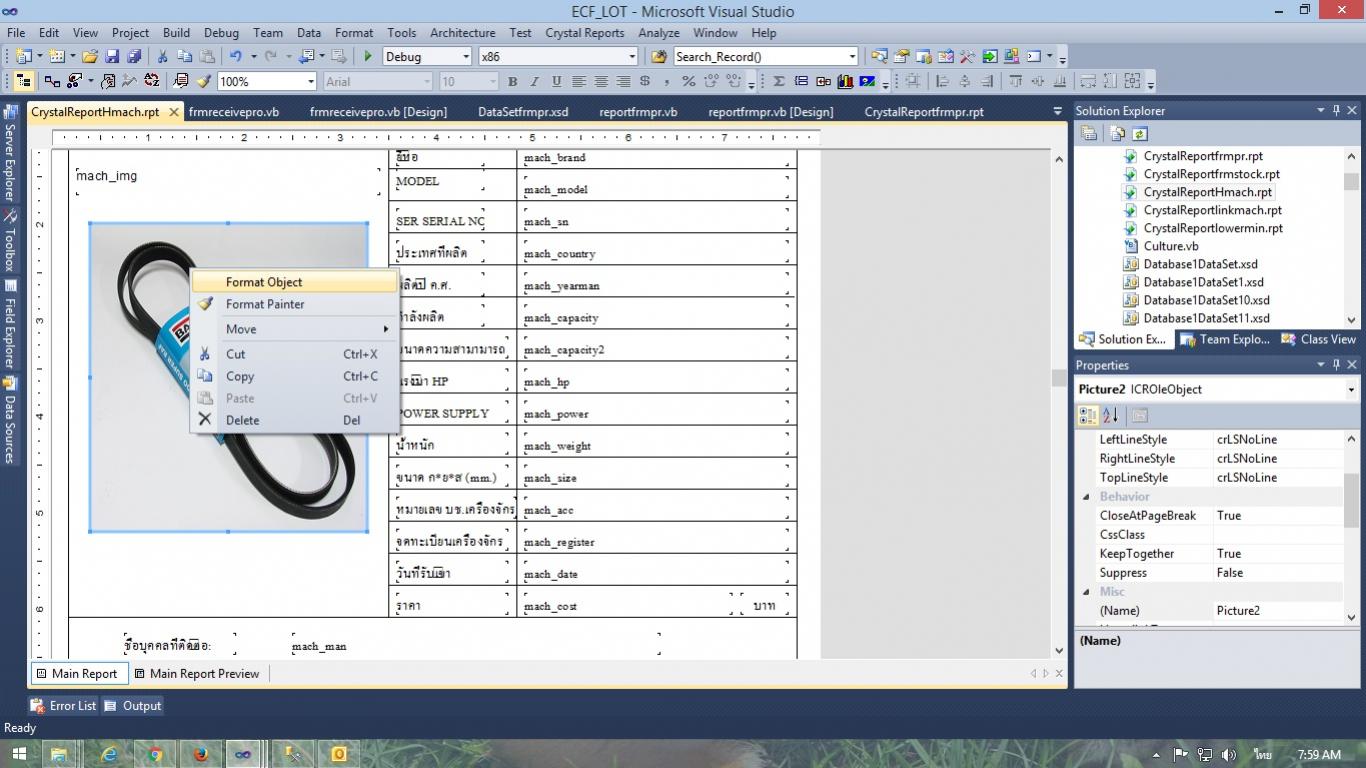Click the Undo arrow icon
This screenshot has height=768, width=1366.
[x=236, y=57]
